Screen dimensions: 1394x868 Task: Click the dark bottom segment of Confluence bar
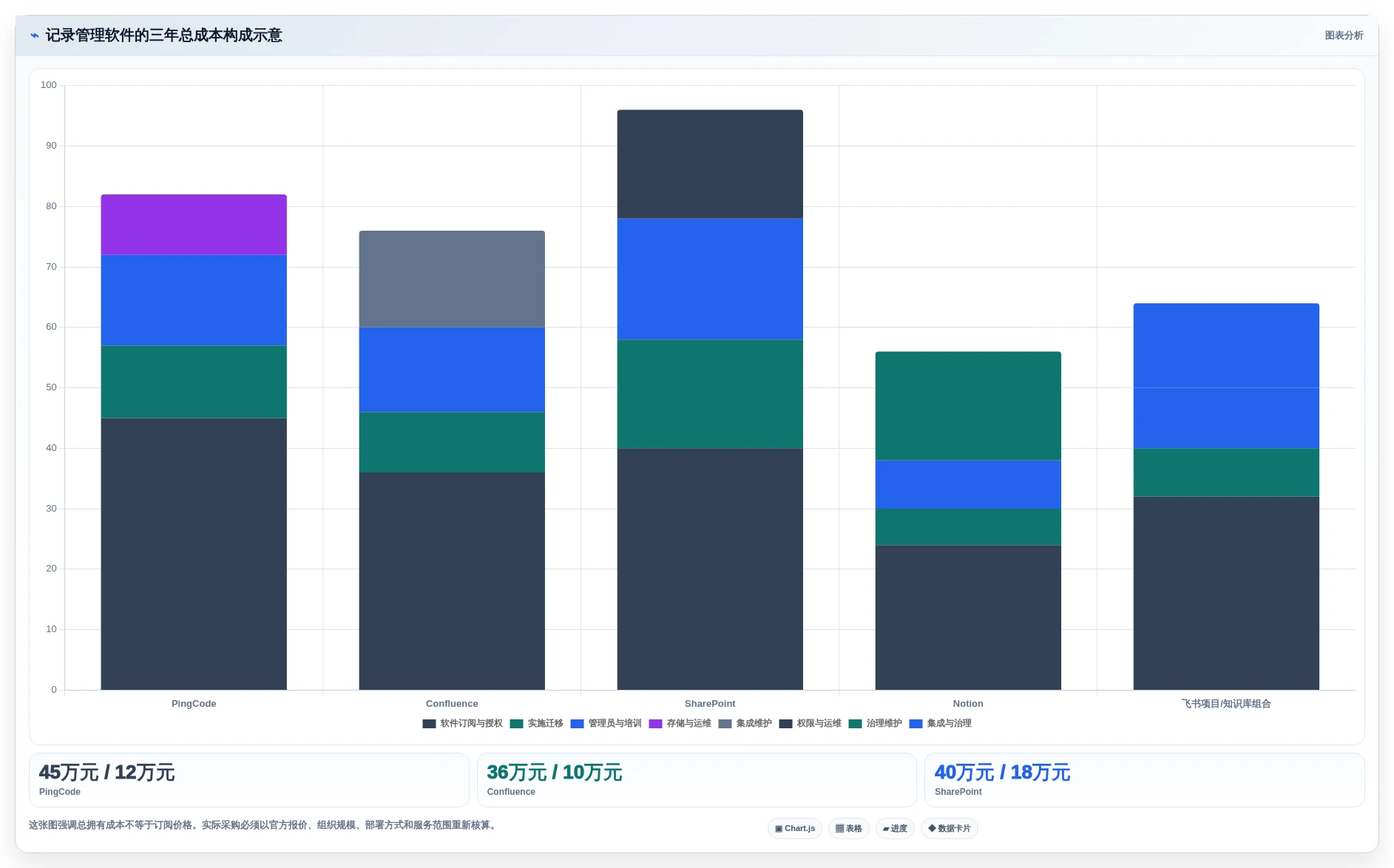(452, 581)
